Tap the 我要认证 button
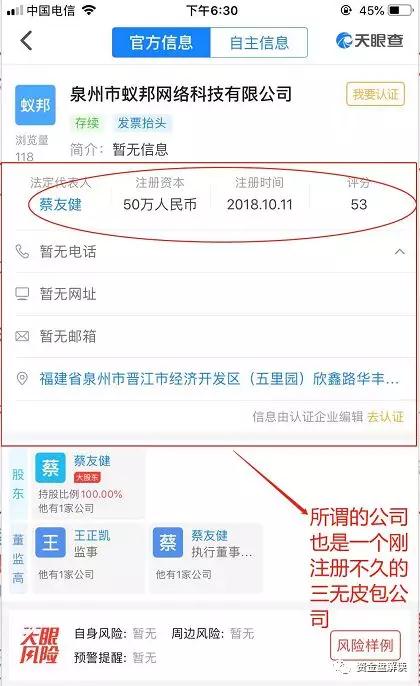The width and height of the screenshot is (420, 686). point(375,94)
